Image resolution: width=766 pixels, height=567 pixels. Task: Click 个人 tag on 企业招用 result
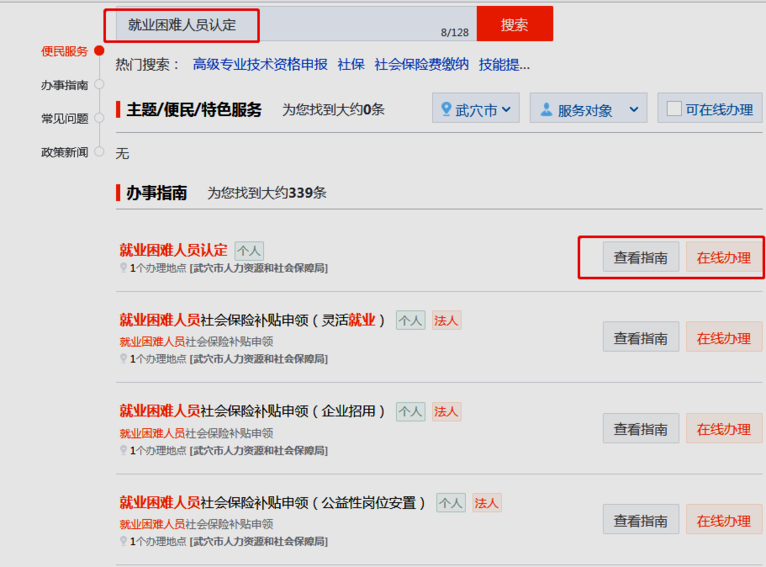click(x=410, y=412)
